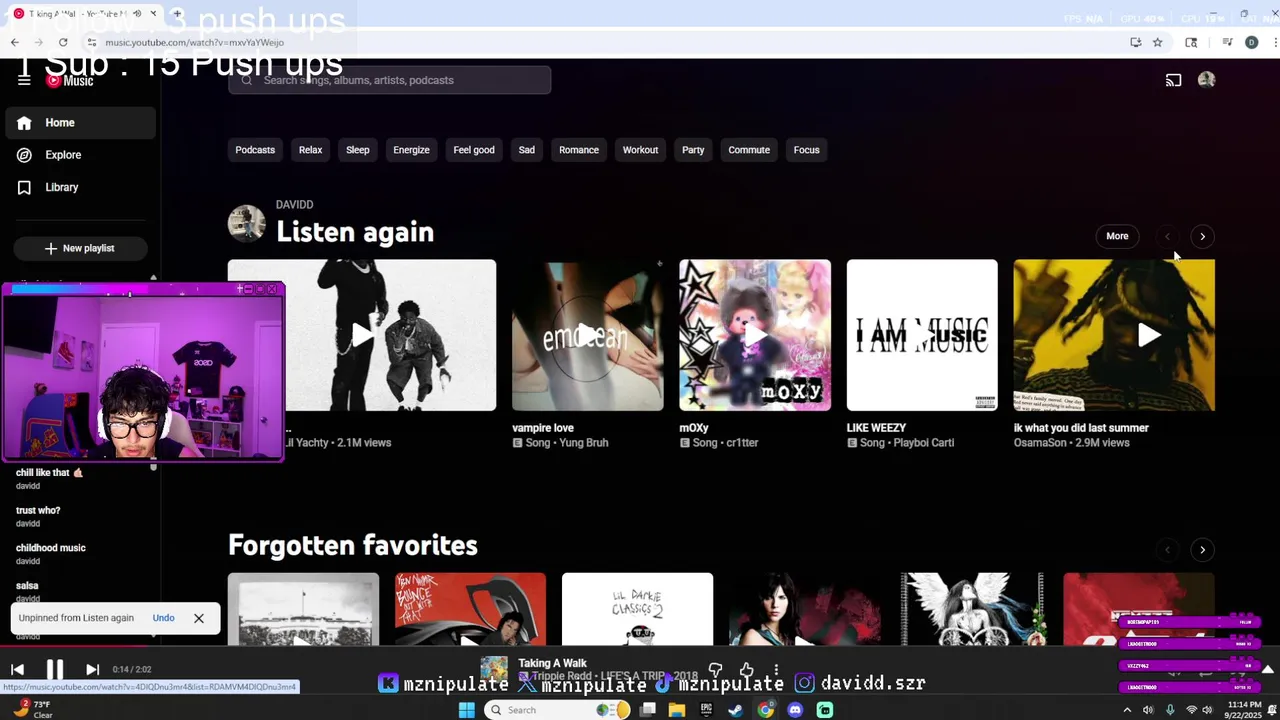
Task: Show previous Forgotten favorites carousel items
Action: point(1167,550)
